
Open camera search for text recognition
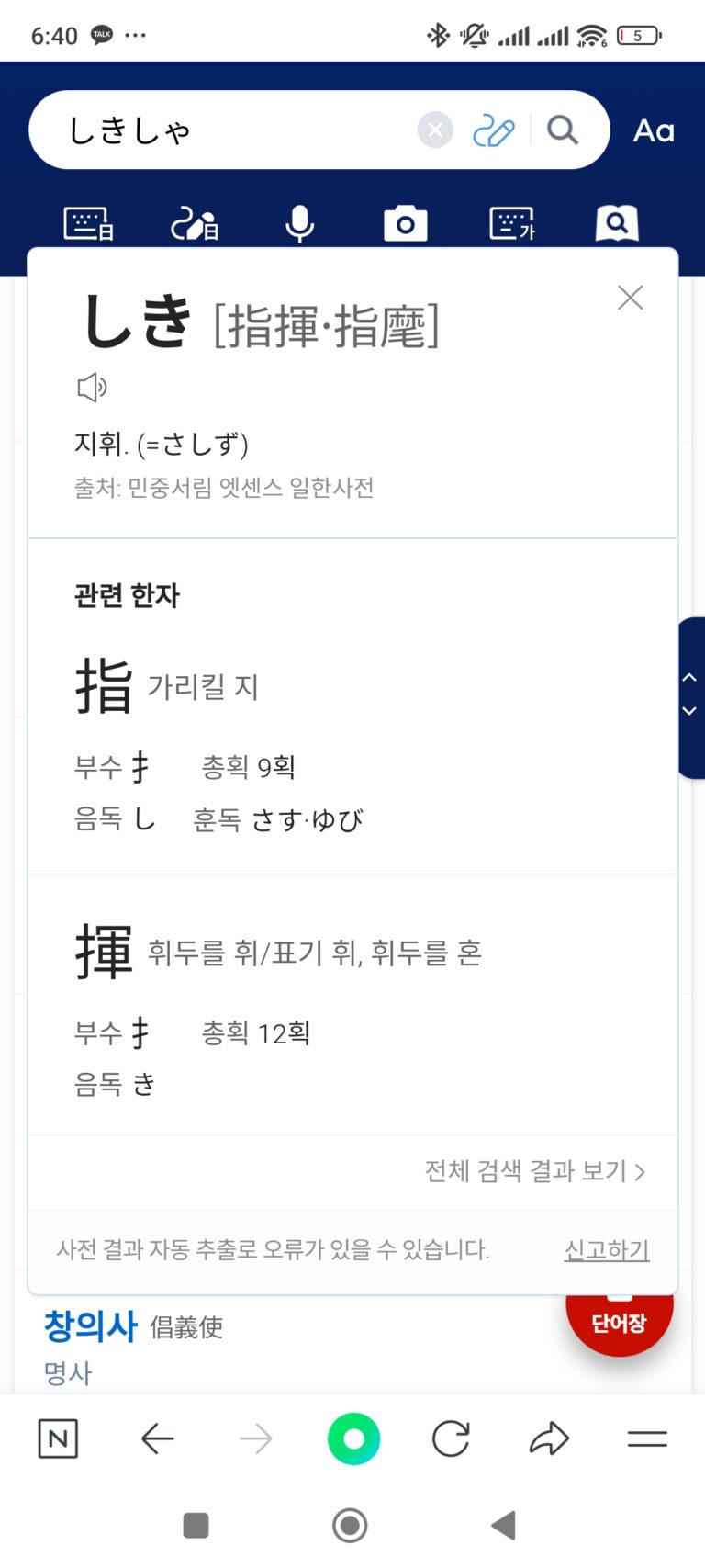click(x=405, y=223)
